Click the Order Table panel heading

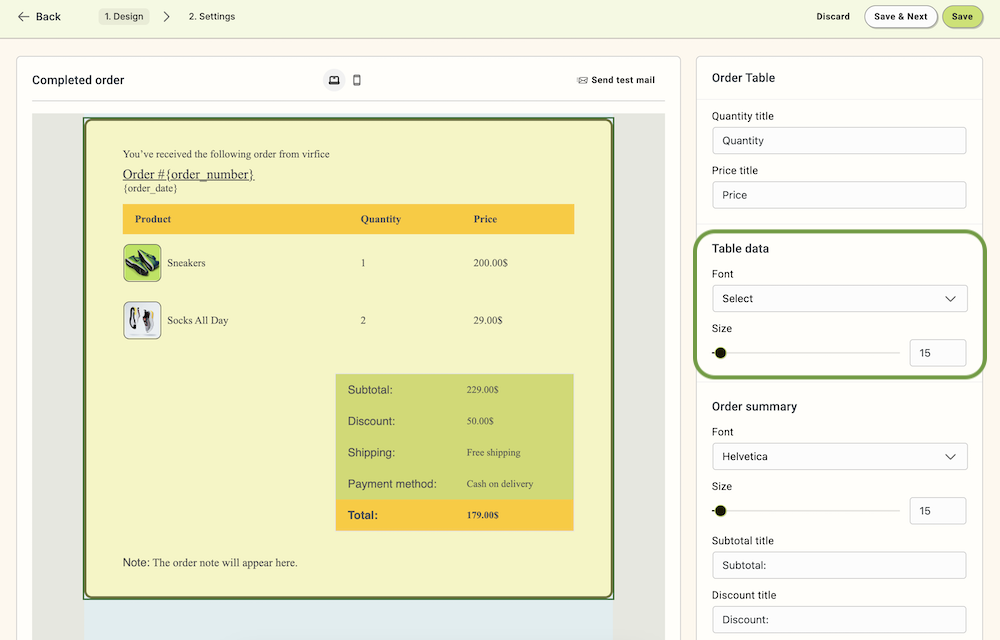[744, 78]
